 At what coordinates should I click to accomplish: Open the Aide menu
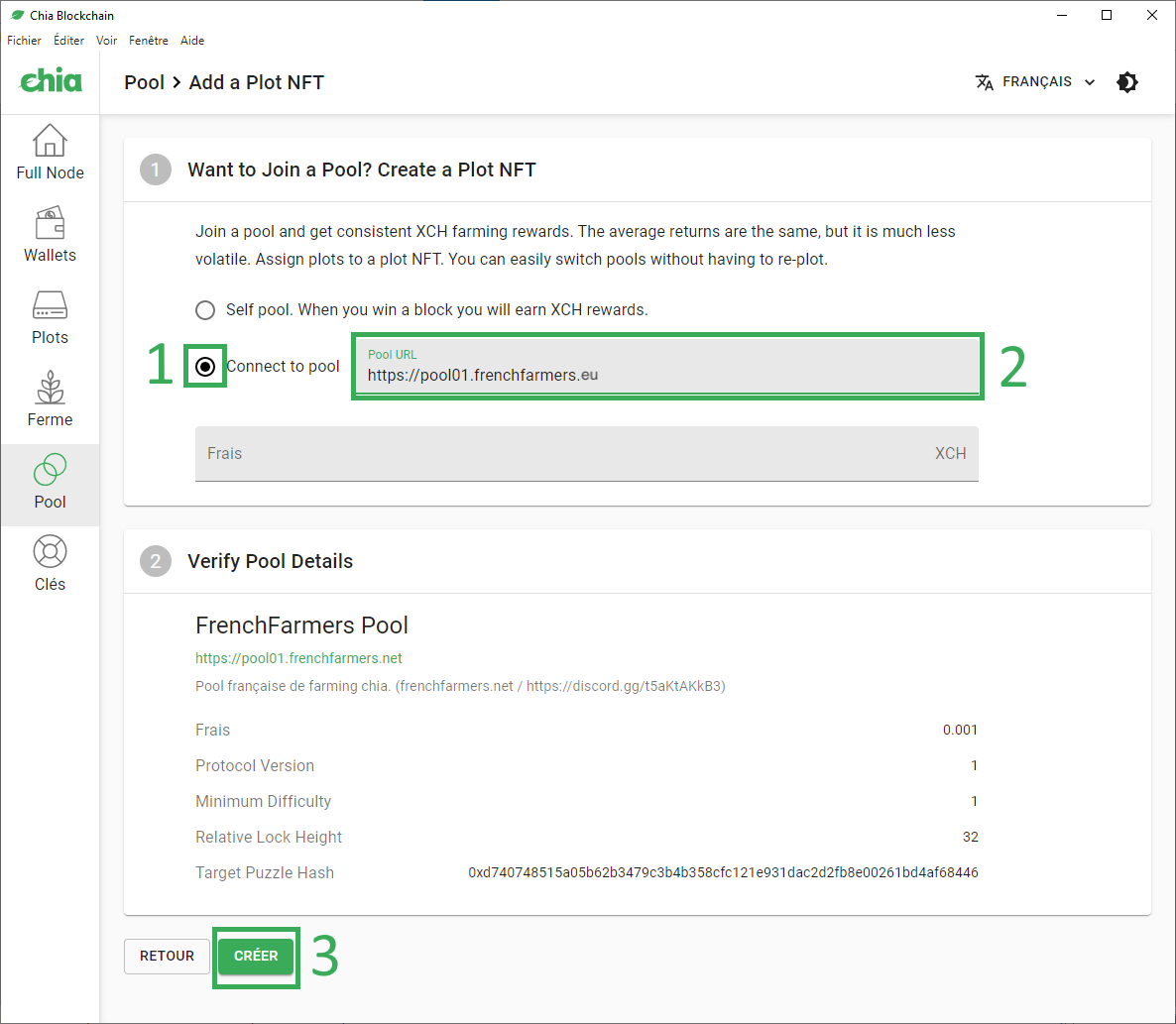192,41
